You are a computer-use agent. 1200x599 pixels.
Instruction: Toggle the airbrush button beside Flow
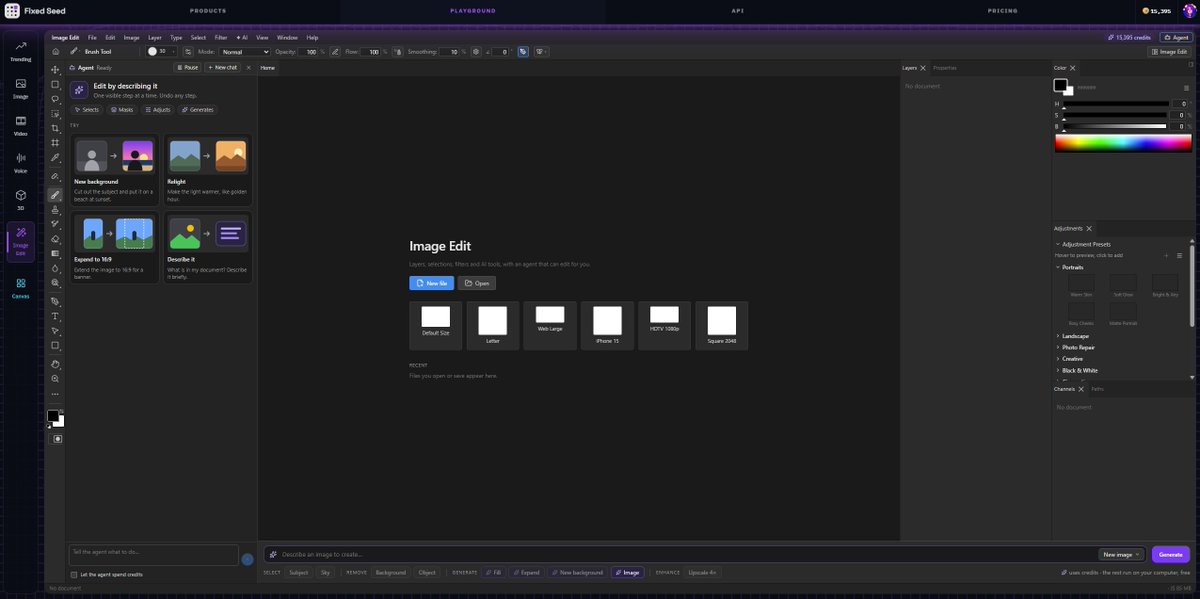point(399,51)
